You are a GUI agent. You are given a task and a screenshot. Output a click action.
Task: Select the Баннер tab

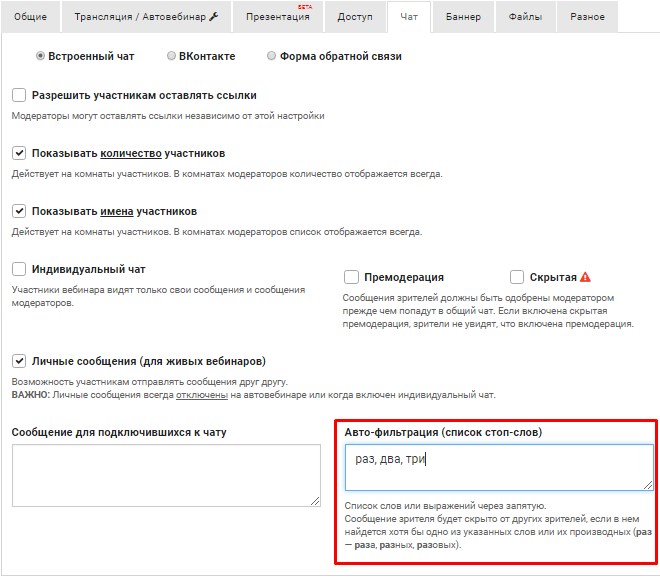point(463,17)
